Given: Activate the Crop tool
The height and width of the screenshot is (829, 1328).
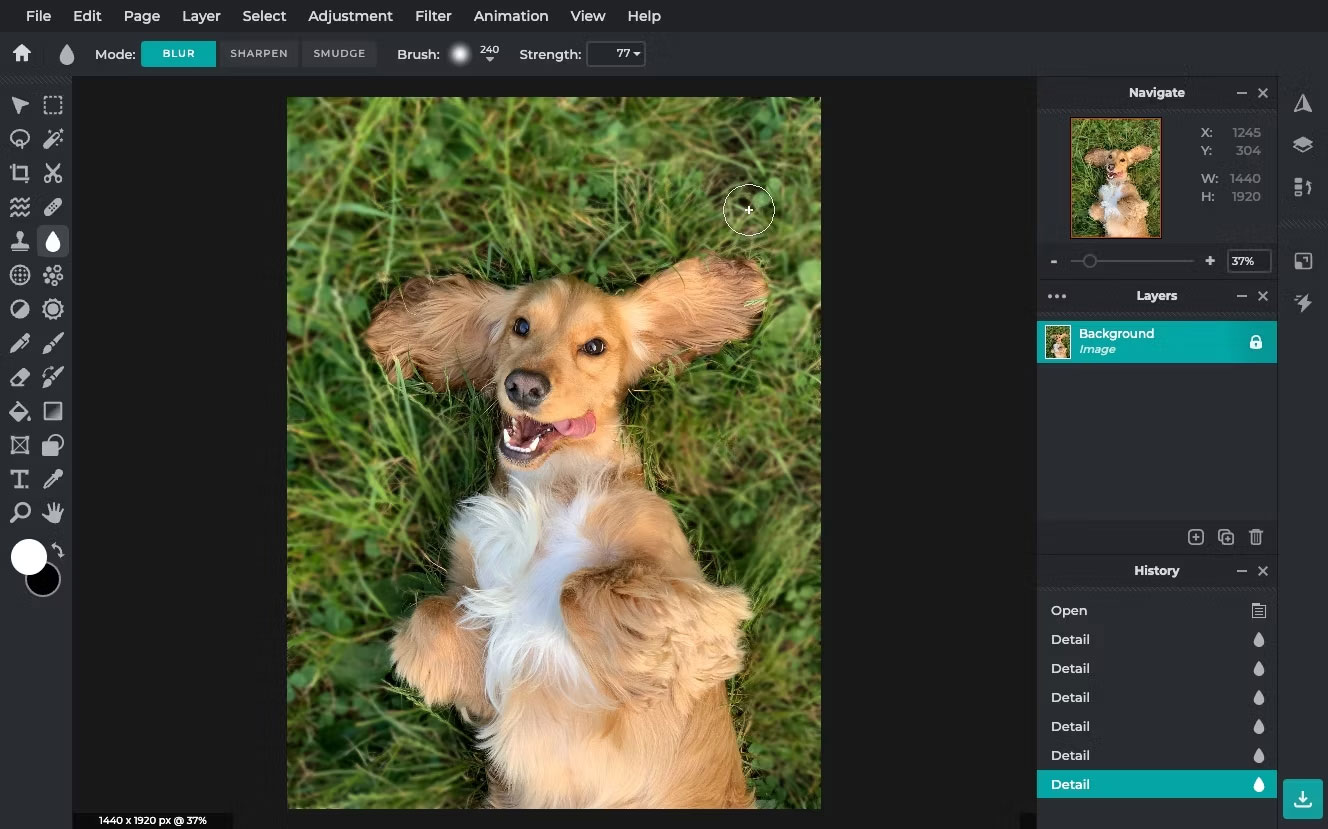Looking at the screenshot, I should click(19, 173).
